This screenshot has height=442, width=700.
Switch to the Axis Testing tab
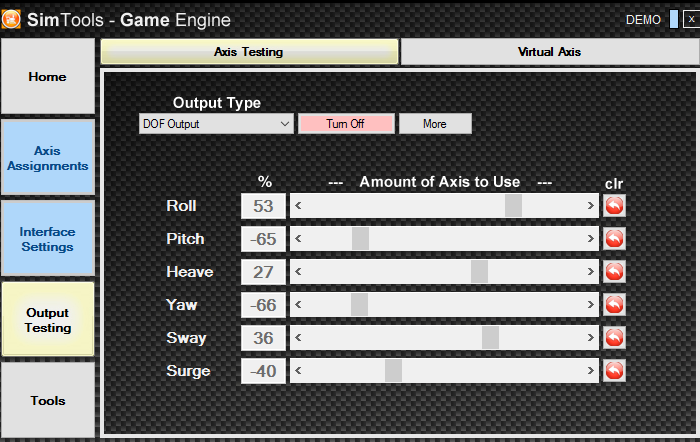[x=249, y=52]
